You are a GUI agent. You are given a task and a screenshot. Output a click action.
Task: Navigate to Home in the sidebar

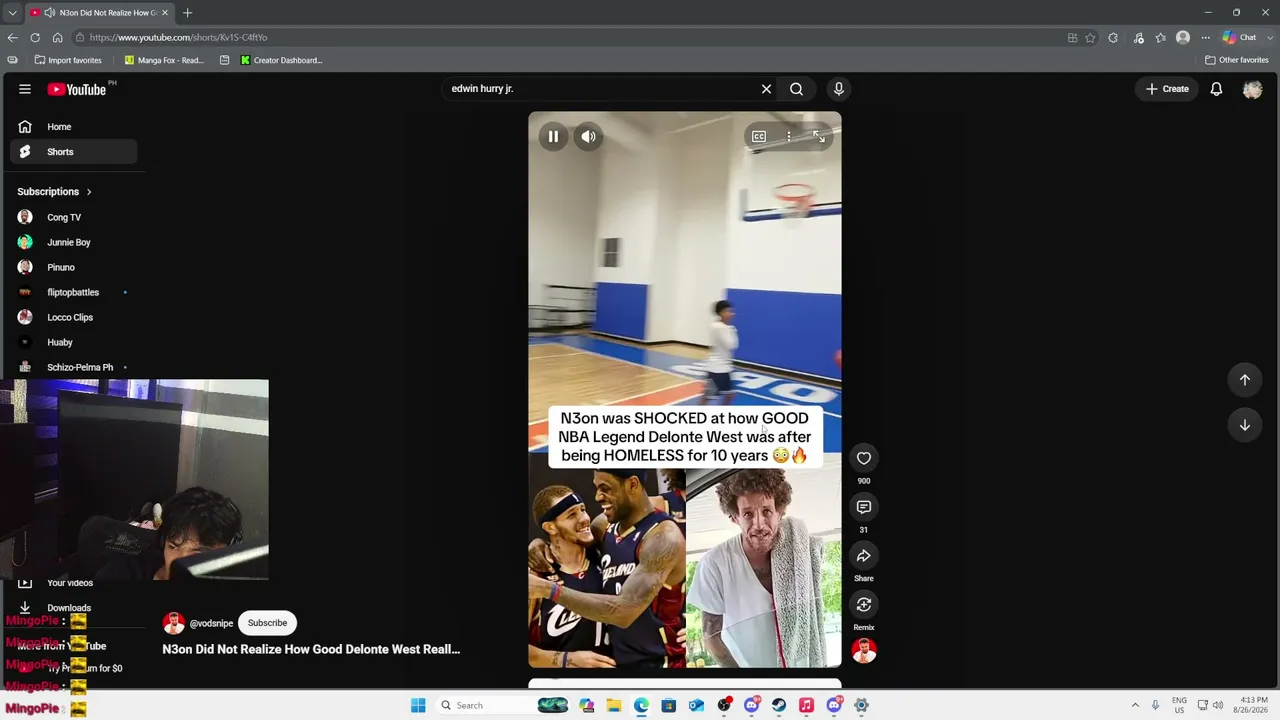(74, 127)
